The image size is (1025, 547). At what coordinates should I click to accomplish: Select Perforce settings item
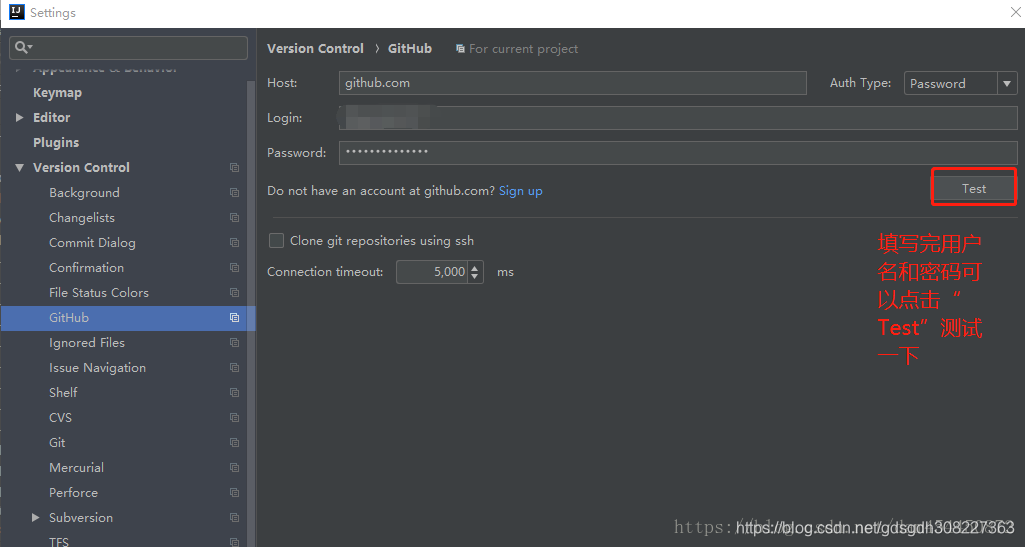click(x=73, y=493)
